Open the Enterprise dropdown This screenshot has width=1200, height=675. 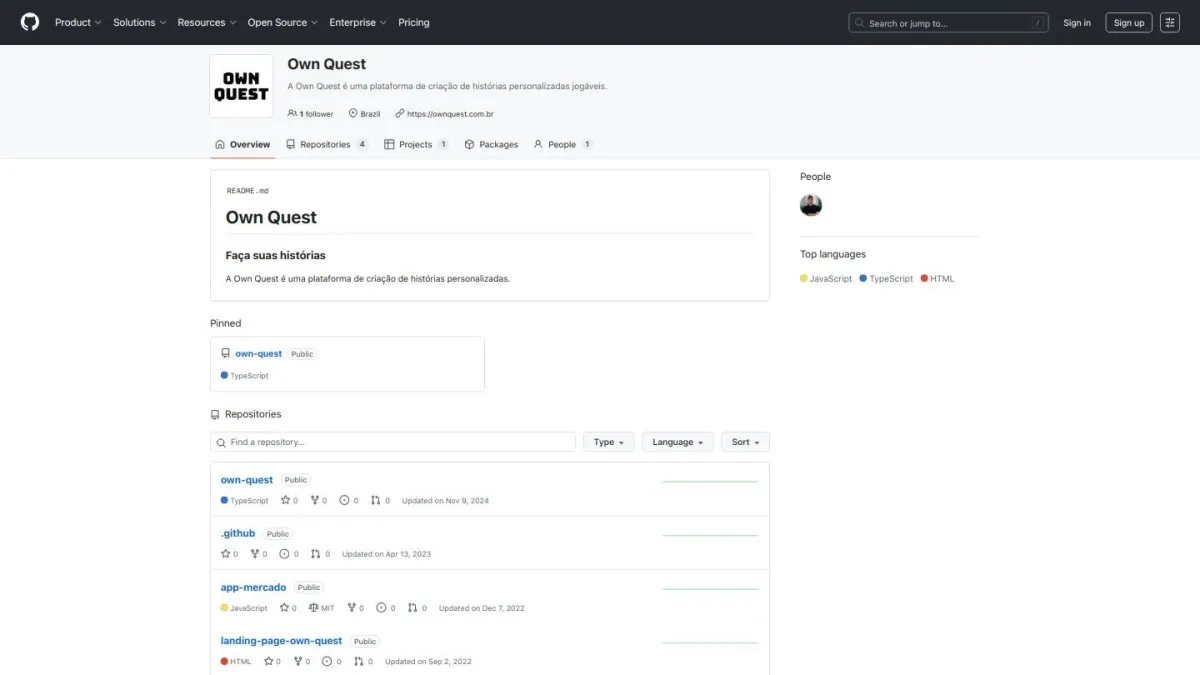(x=358, y=22)
